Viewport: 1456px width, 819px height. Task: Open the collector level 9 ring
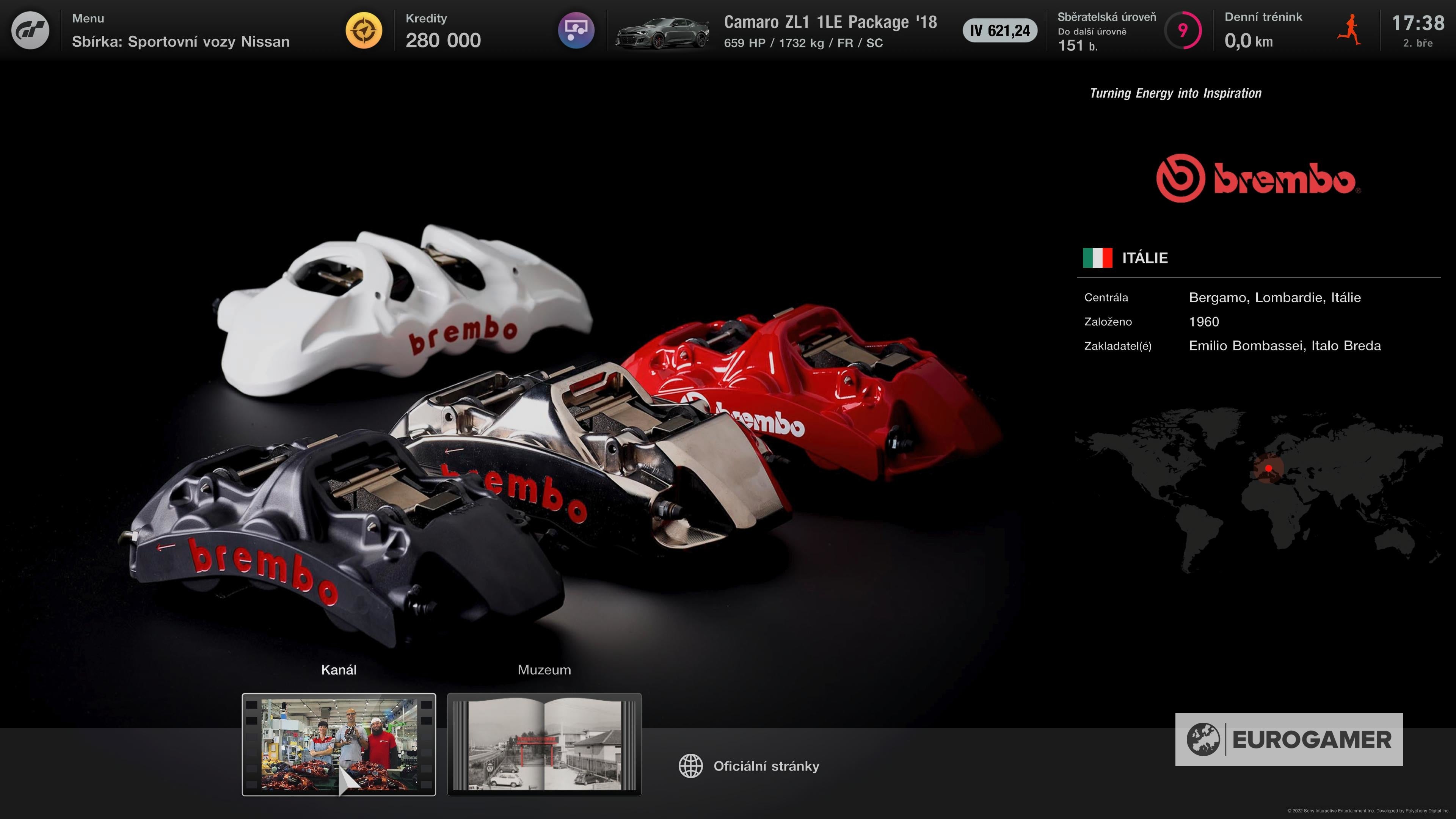pos(1183,30)
